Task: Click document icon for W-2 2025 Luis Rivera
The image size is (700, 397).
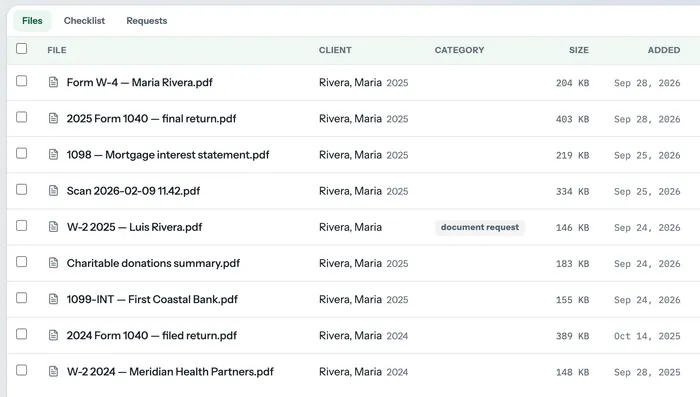Action: click(53, 227)
